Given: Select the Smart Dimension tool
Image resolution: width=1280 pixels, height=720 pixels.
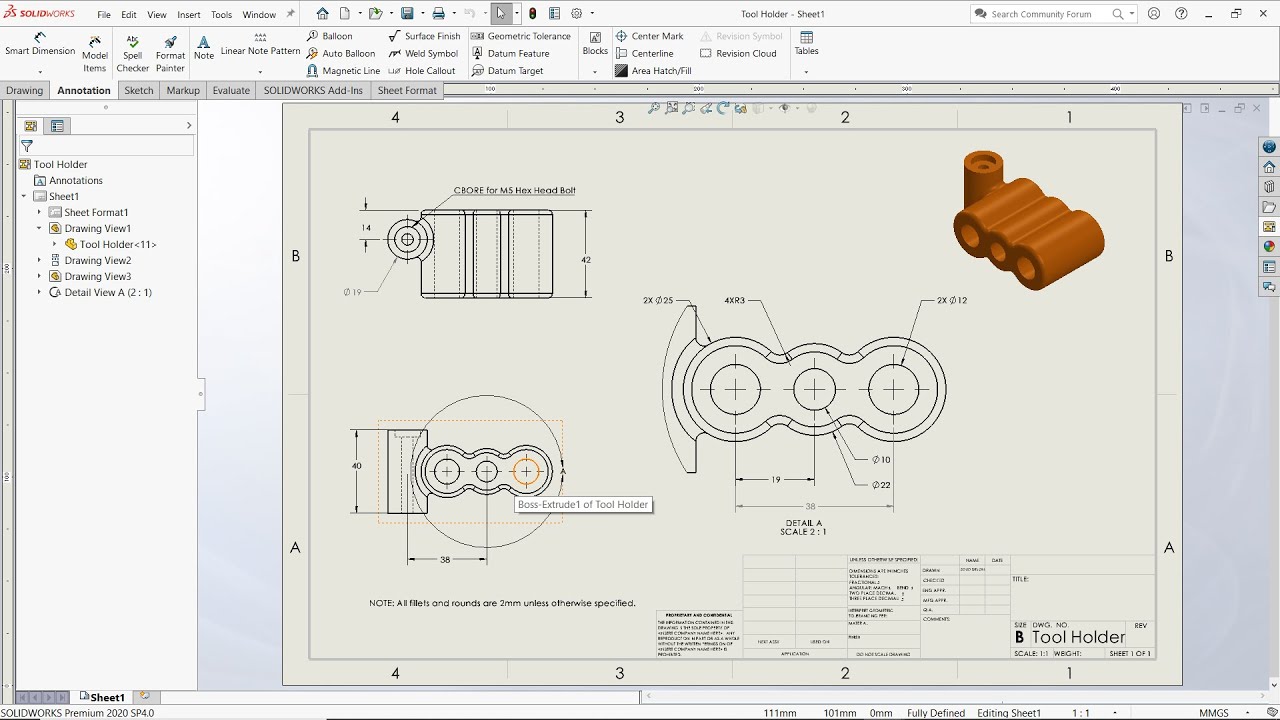Looking at the screenshot, I should pyautogui.click(x=40, y=46).
